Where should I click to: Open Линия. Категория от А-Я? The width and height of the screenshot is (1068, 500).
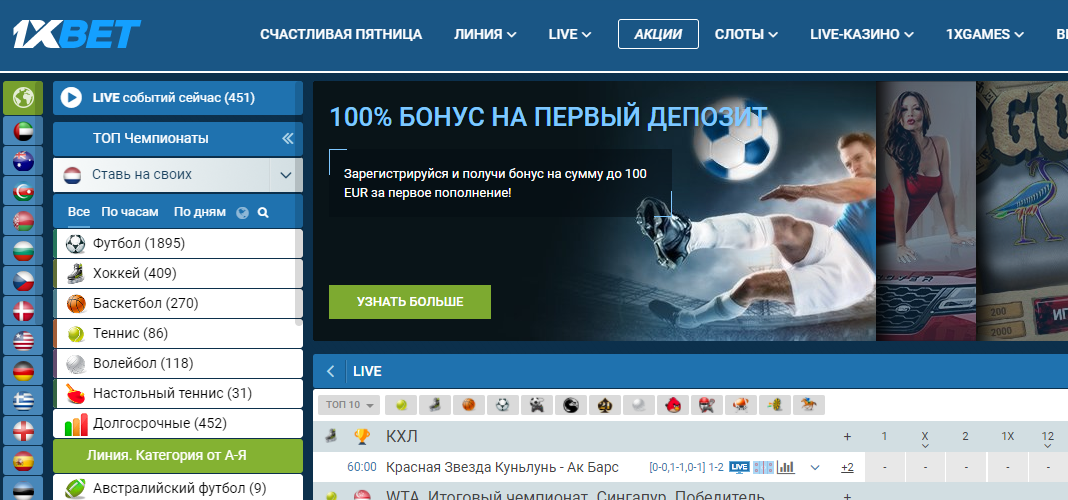pos(178,455)
